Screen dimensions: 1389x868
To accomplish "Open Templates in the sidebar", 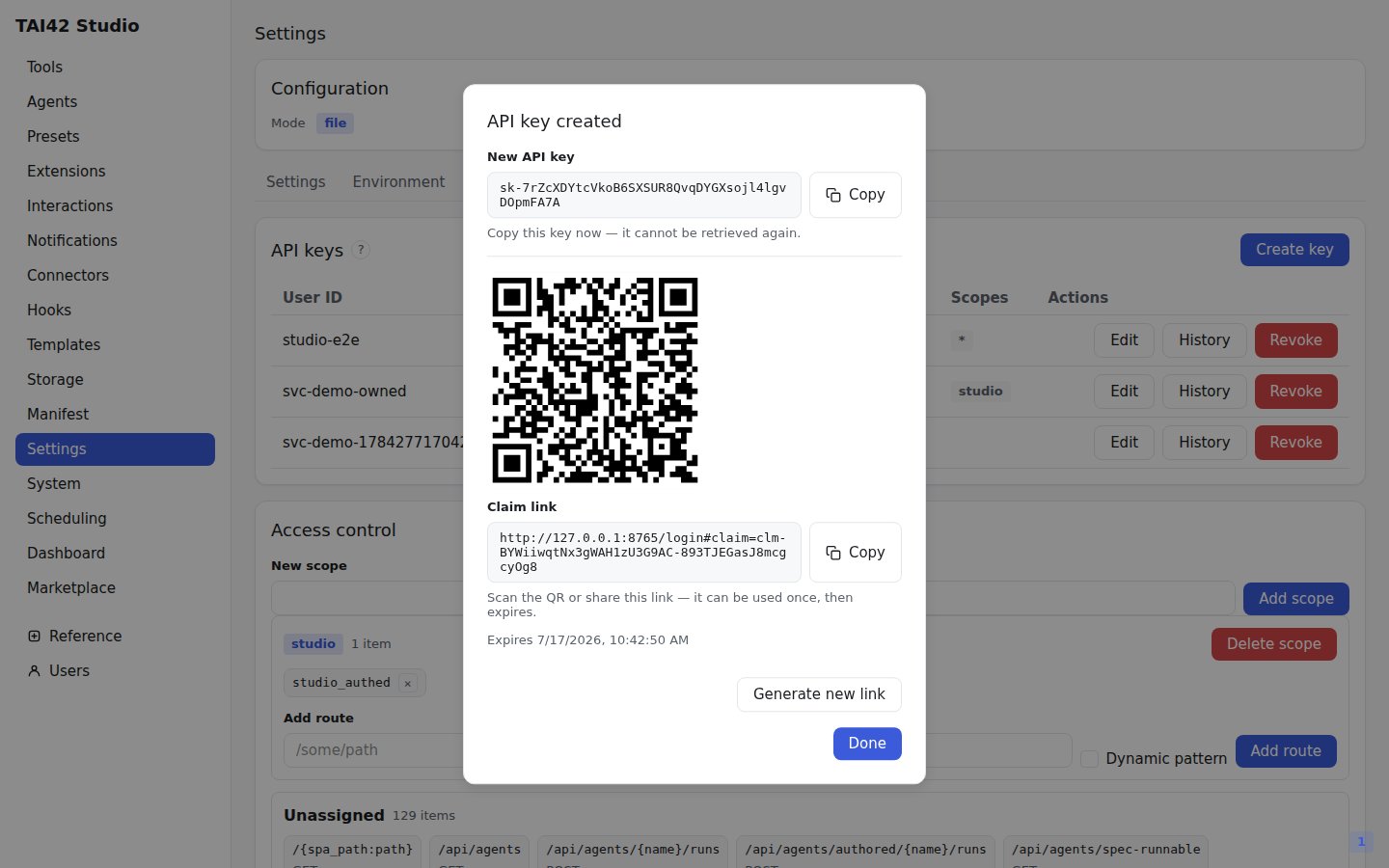I will click(115, 345).
